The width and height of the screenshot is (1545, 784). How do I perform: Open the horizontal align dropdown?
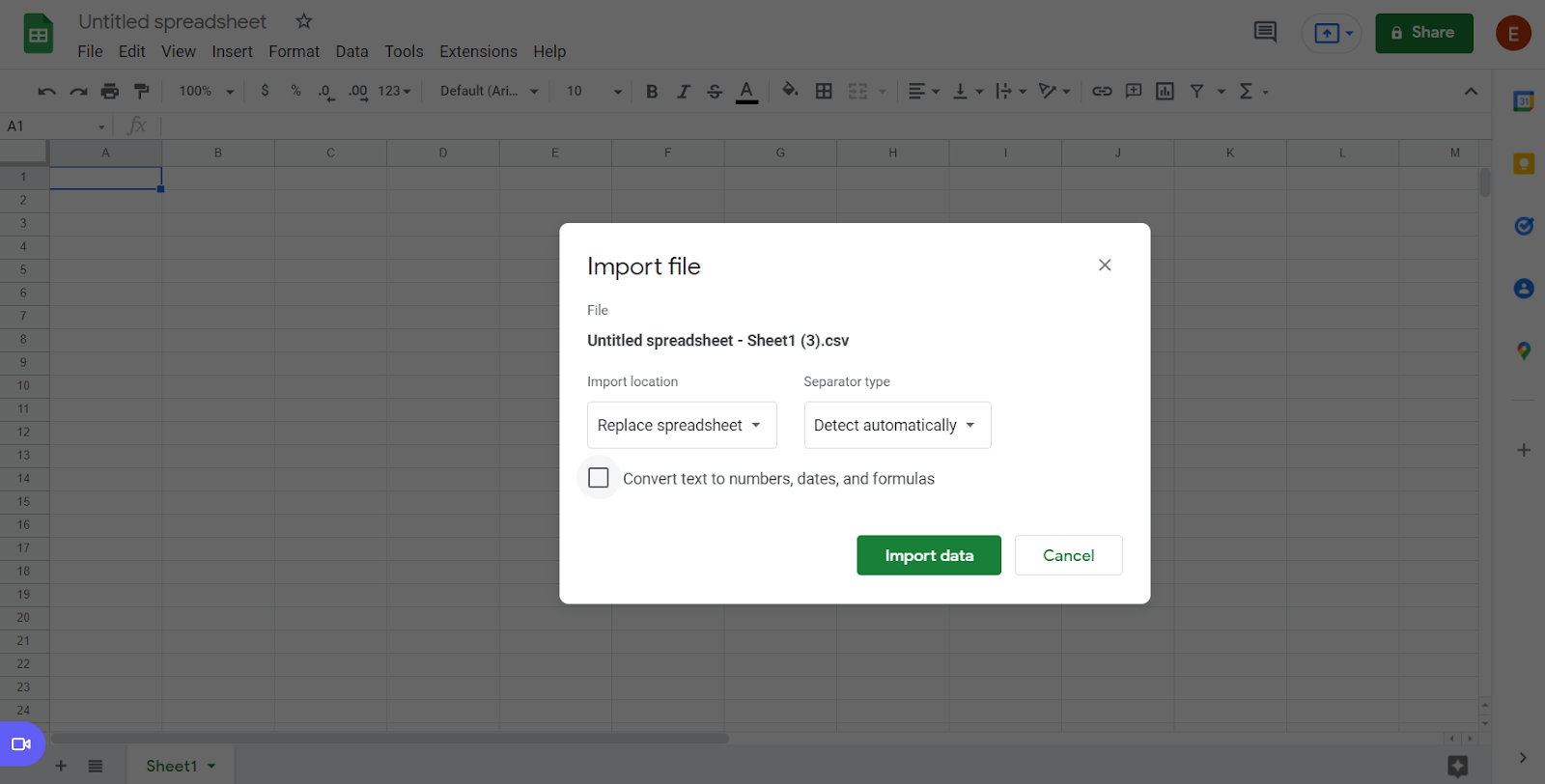point(924,91)
